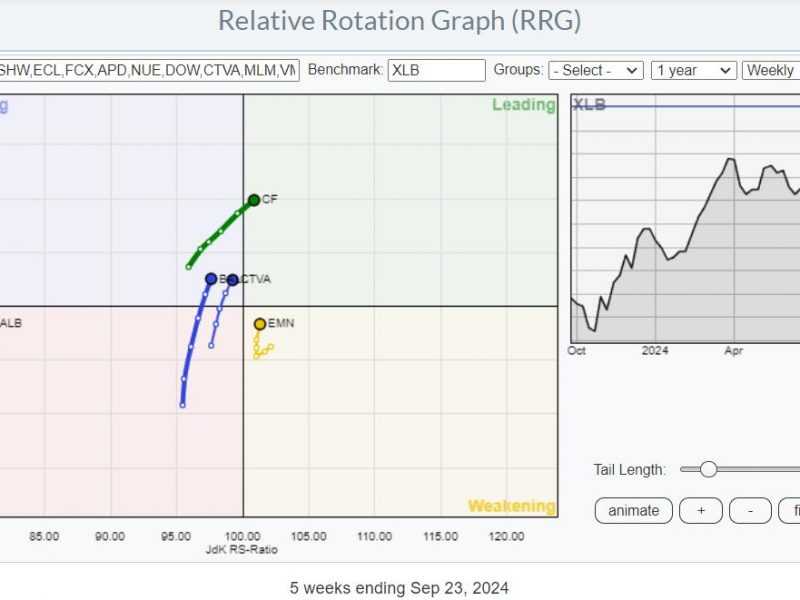Click the EMN yellow head marker
The height and width of the screenshot is (600, 800).
[x=260, y=324]
